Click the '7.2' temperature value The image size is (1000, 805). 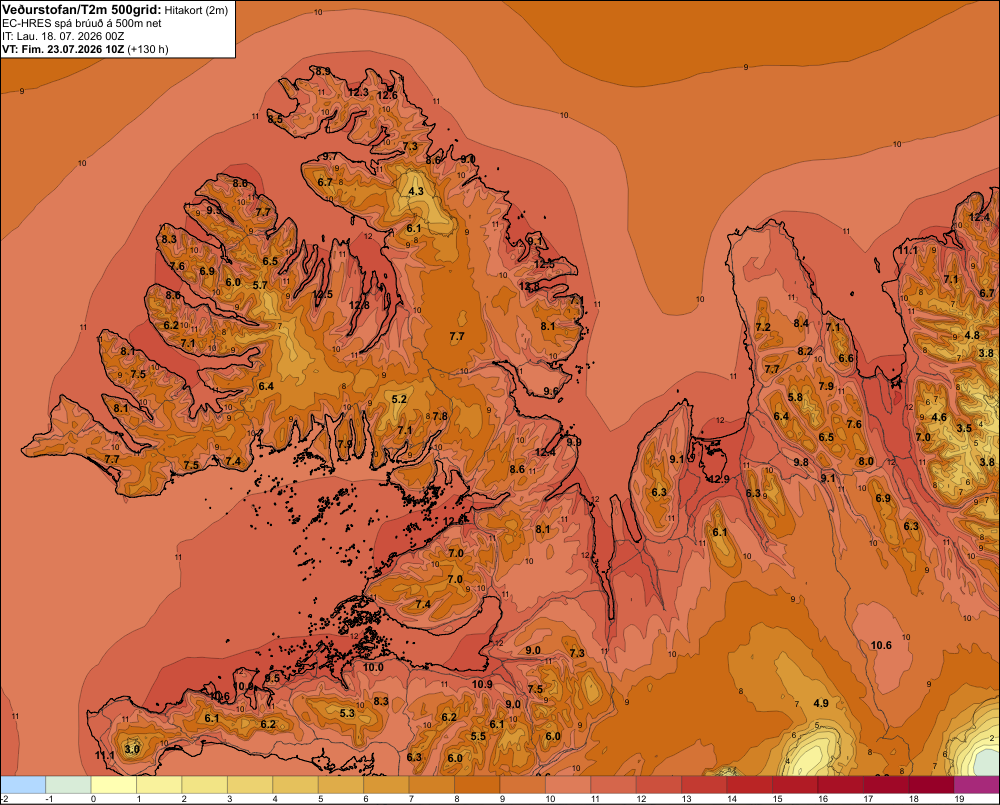(x=763, y=327)
